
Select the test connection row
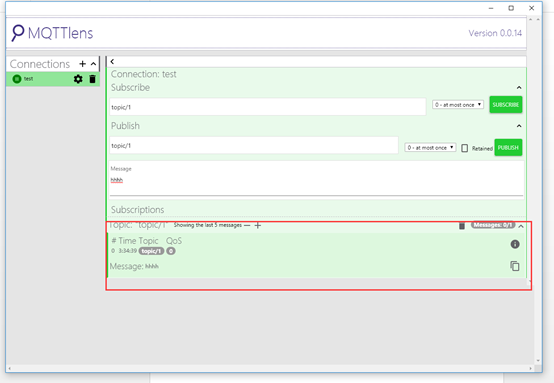coord(53,79)
